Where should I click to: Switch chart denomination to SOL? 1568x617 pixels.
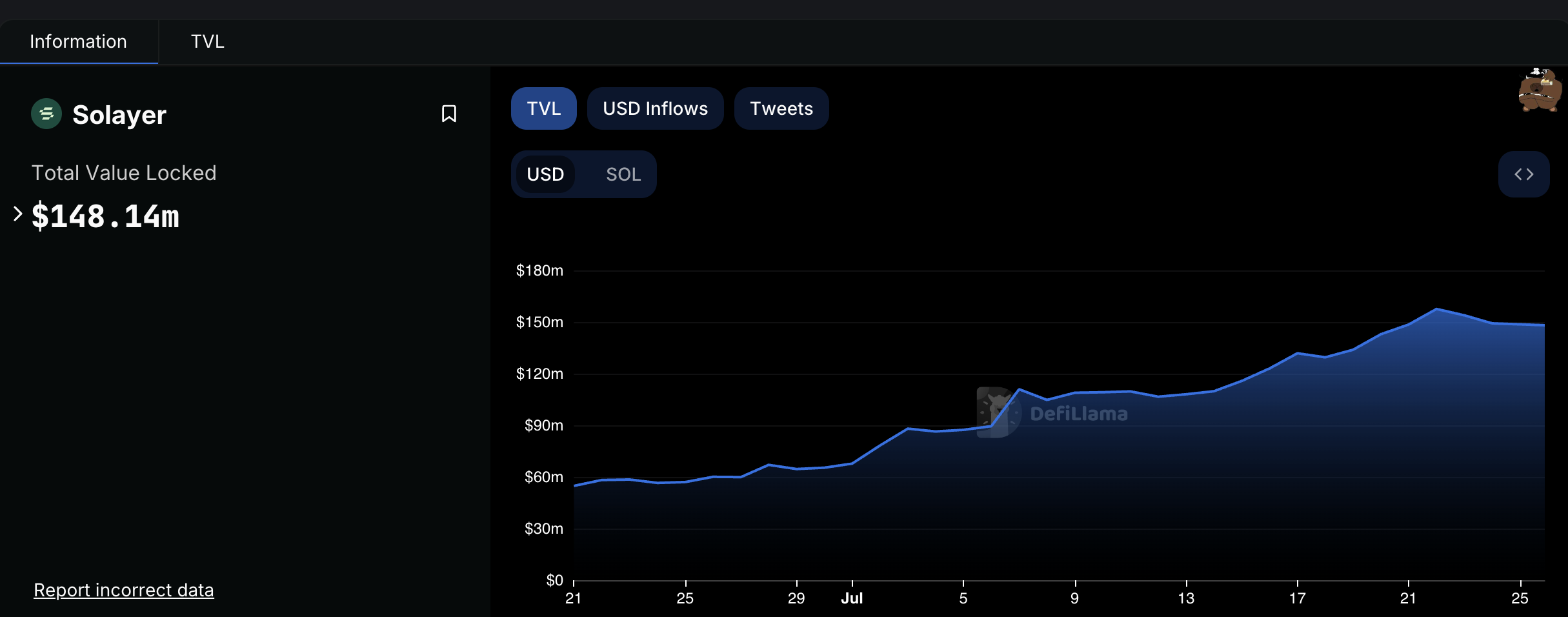623,174
